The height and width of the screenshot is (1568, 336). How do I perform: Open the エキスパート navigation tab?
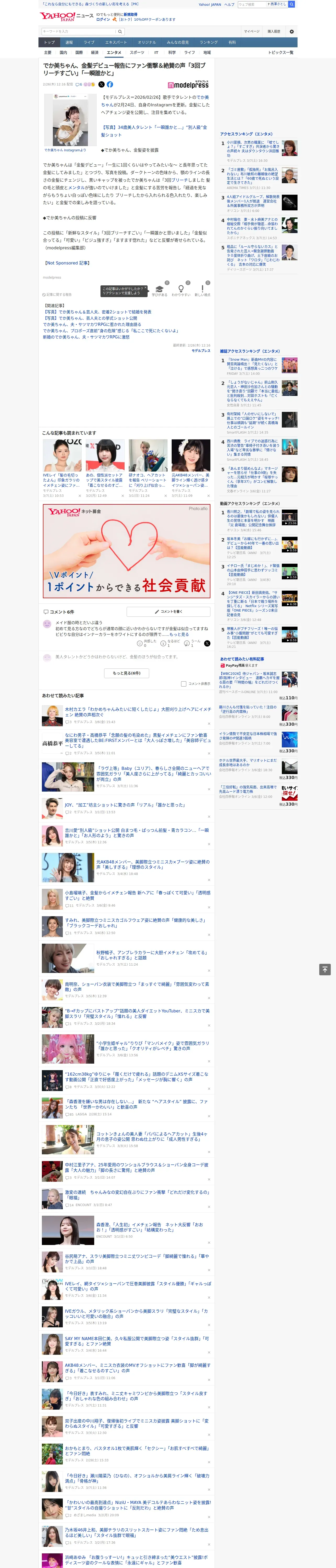click(x=116, y=42)
